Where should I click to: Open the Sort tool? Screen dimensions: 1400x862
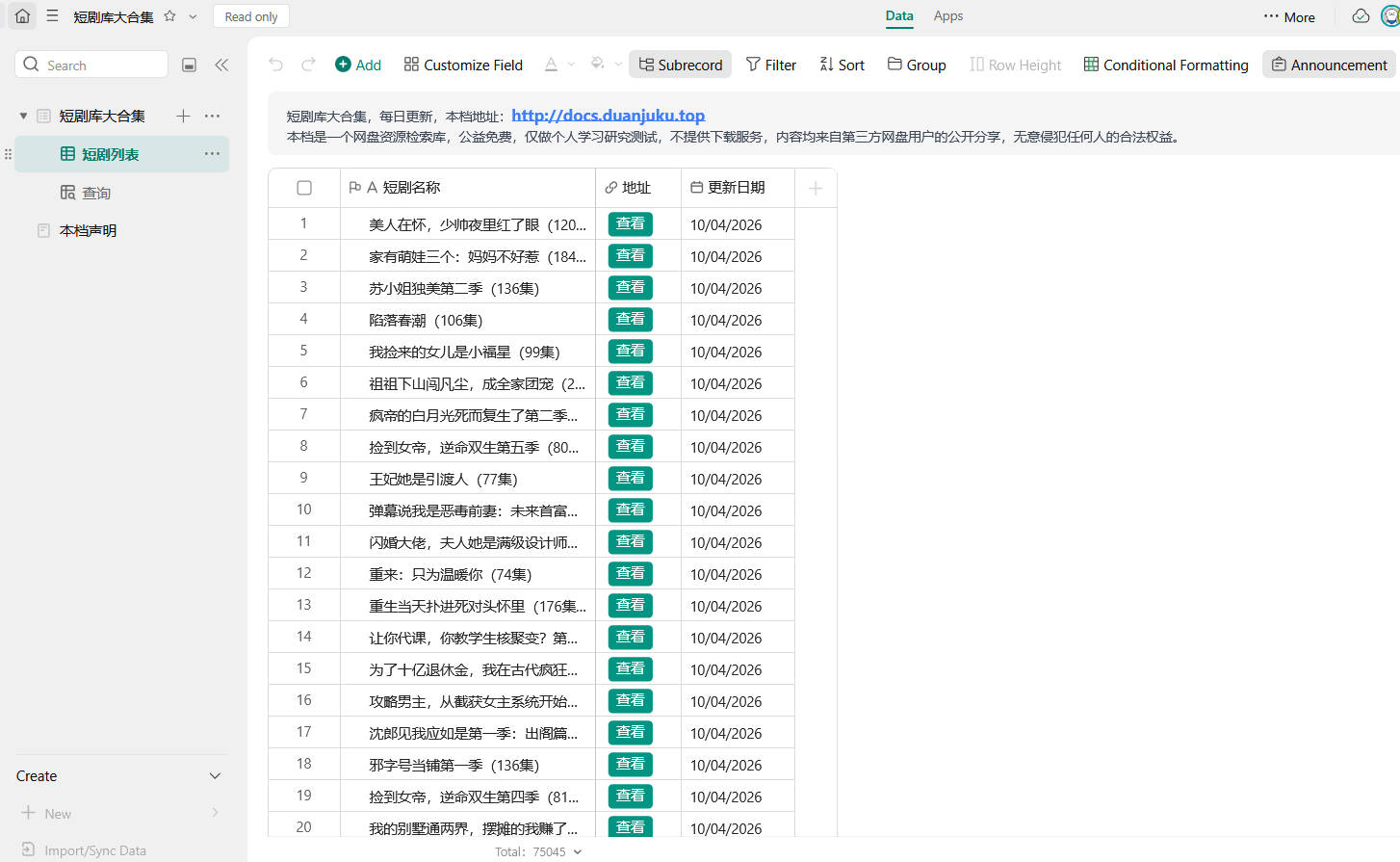(842, 65)
